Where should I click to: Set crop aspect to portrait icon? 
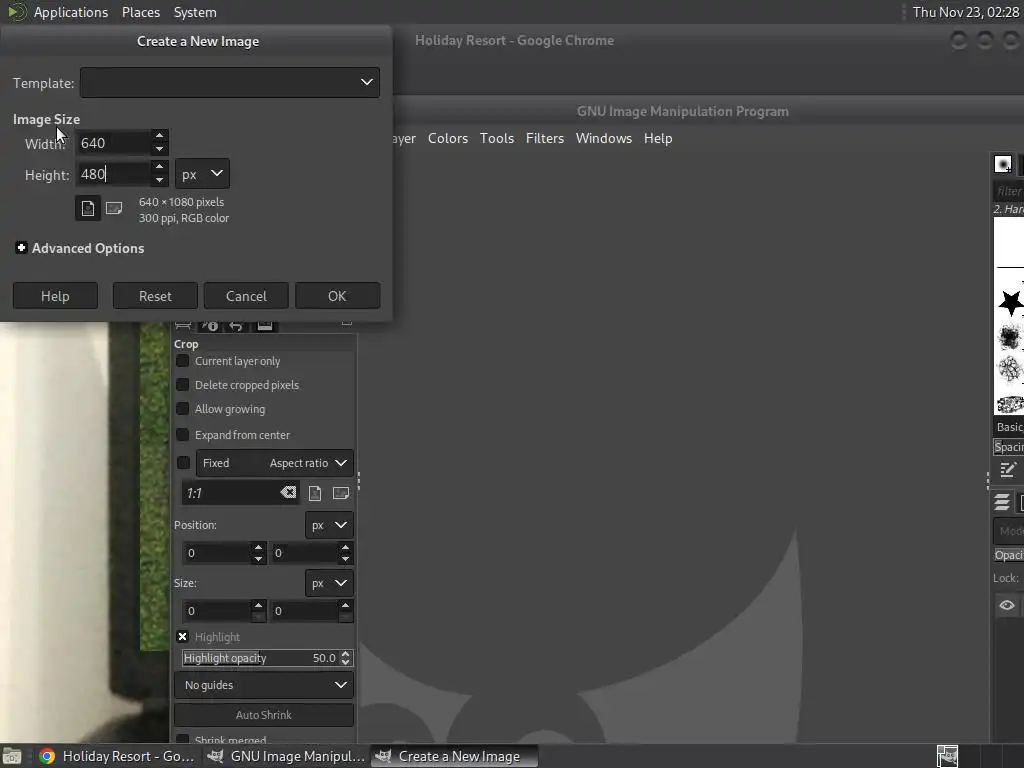315,493
